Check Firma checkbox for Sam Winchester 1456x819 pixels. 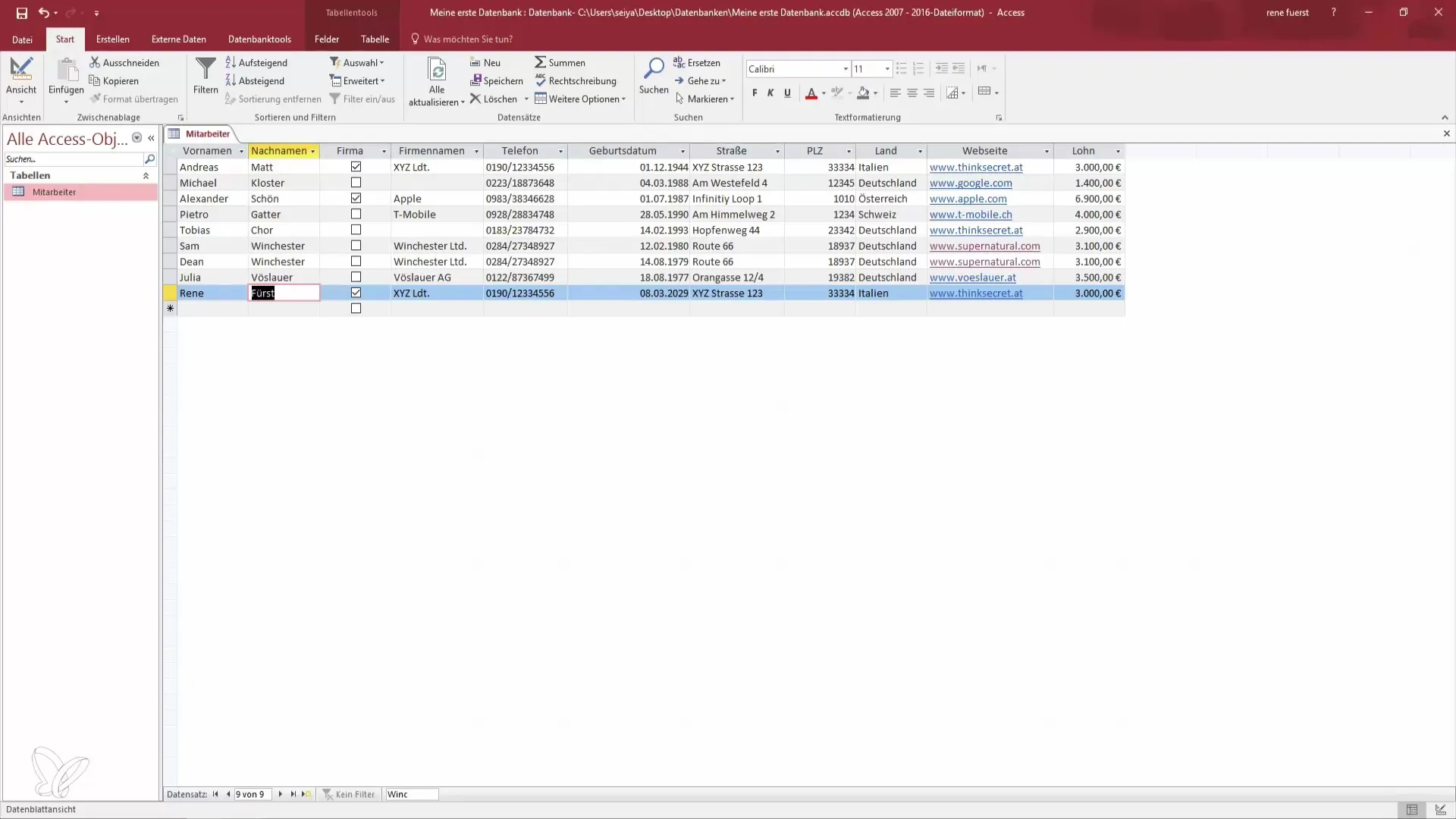(356, 246)
